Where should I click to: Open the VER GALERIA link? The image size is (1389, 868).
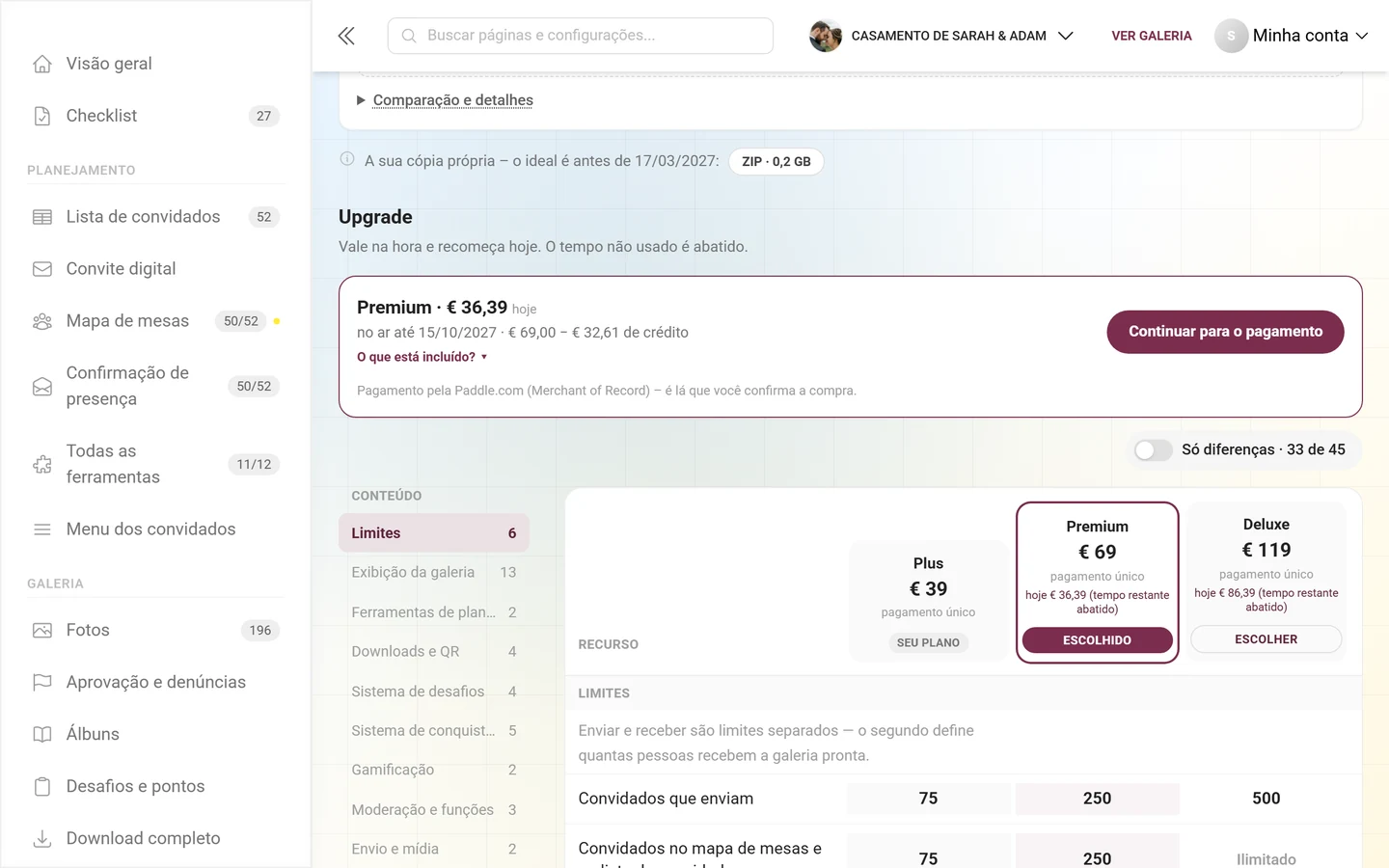pyautogui.click(x=1152, y=36)
